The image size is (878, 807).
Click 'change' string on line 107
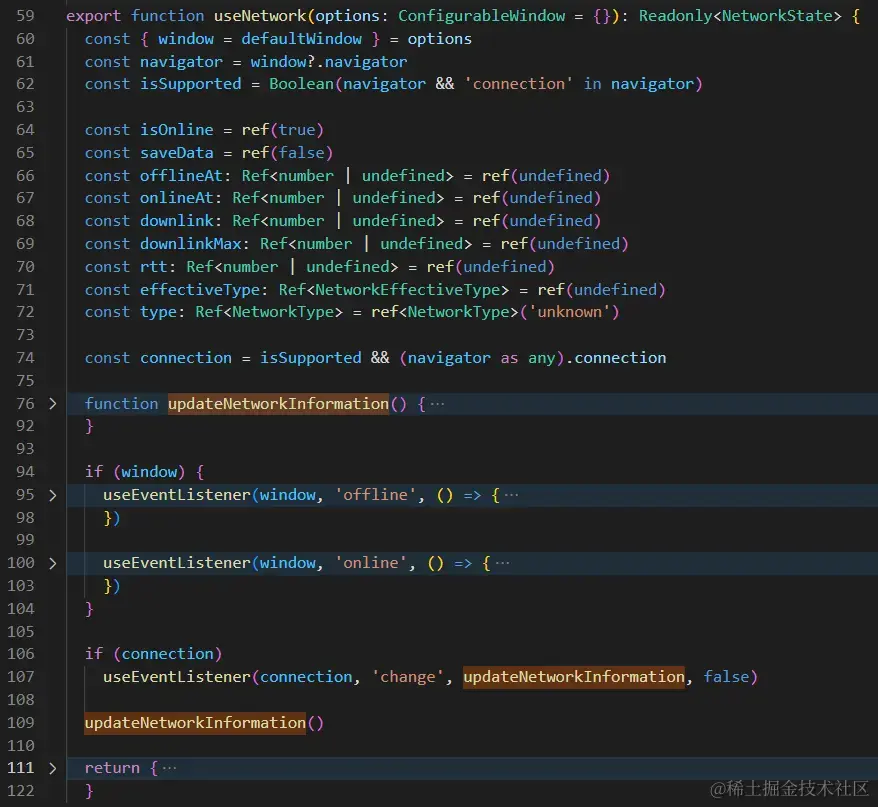tap(408, 677)
